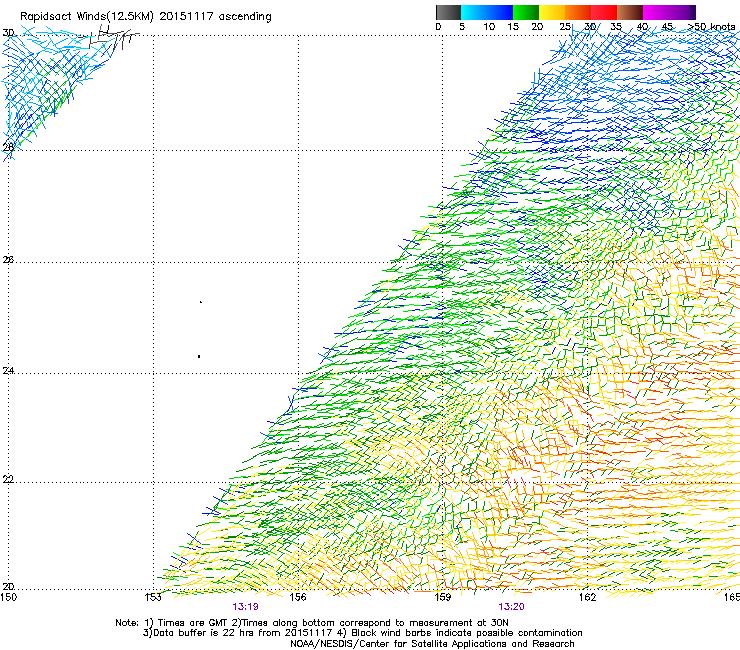Image resolution: width=740 pixels, height=650 pixels.
Task: Click the '22' latitude axis label
Action: point(8,480)
